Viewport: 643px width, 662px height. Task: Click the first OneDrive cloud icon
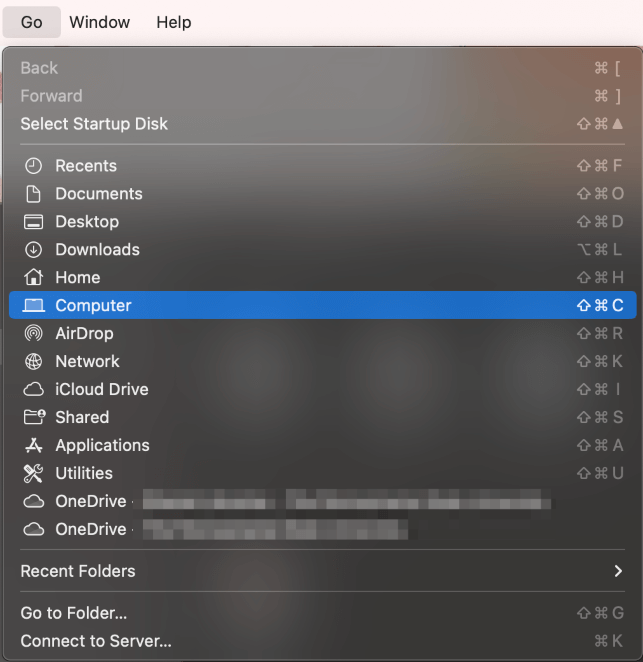33,501
